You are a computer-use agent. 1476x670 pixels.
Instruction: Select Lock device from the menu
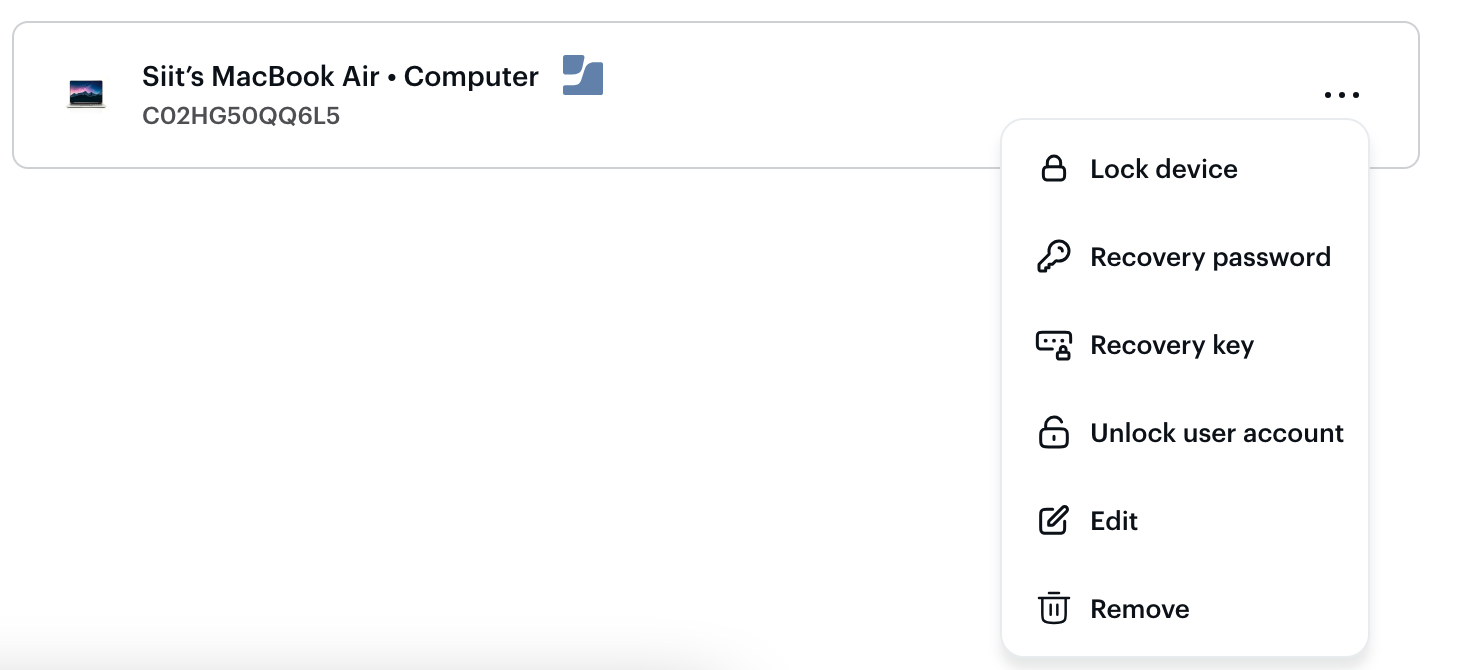[x=1163, y=169]
